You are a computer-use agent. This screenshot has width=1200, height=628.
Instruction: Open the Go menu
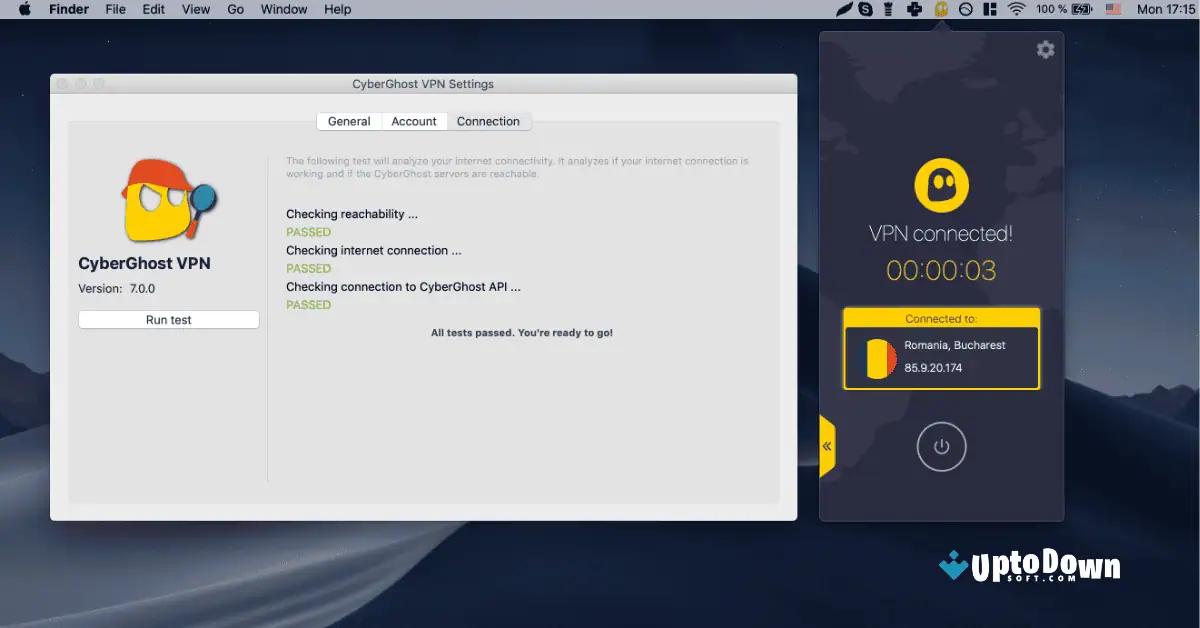tap(235, 9)
